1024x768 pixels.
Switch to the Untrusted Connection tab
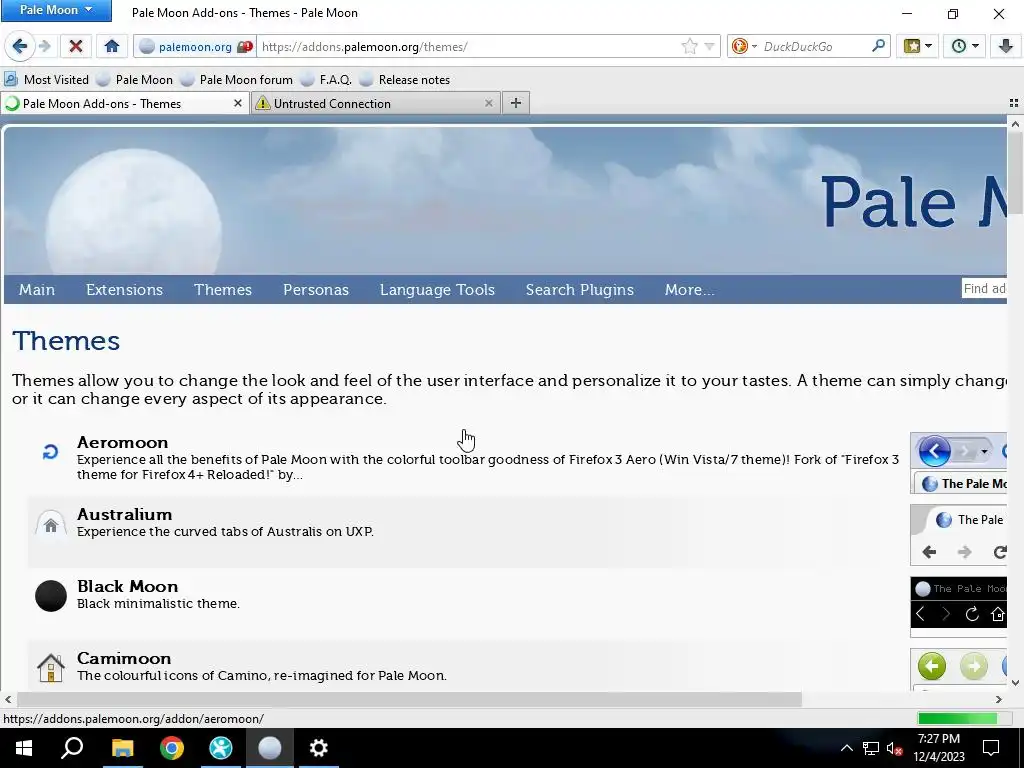(376, 103)
